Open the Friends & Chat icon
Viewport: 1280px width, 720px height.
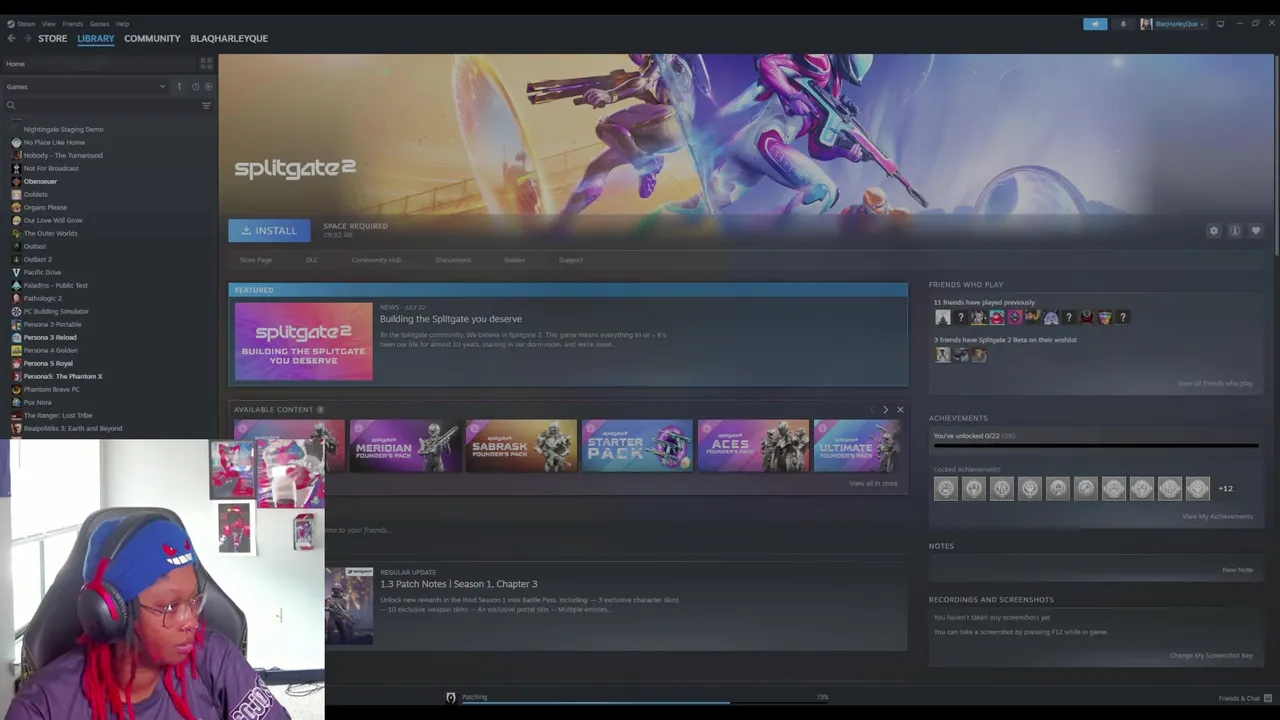[1268, 698]
